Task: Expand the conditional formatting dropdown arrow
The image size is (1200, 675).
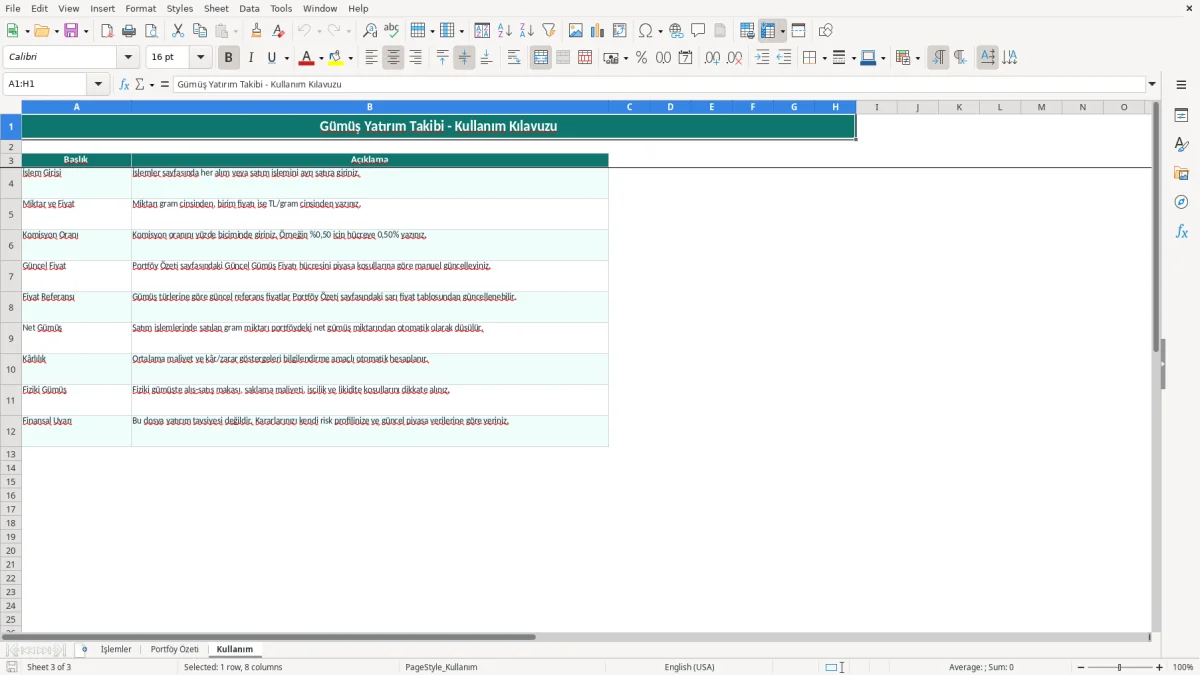Action: [917, 58]
